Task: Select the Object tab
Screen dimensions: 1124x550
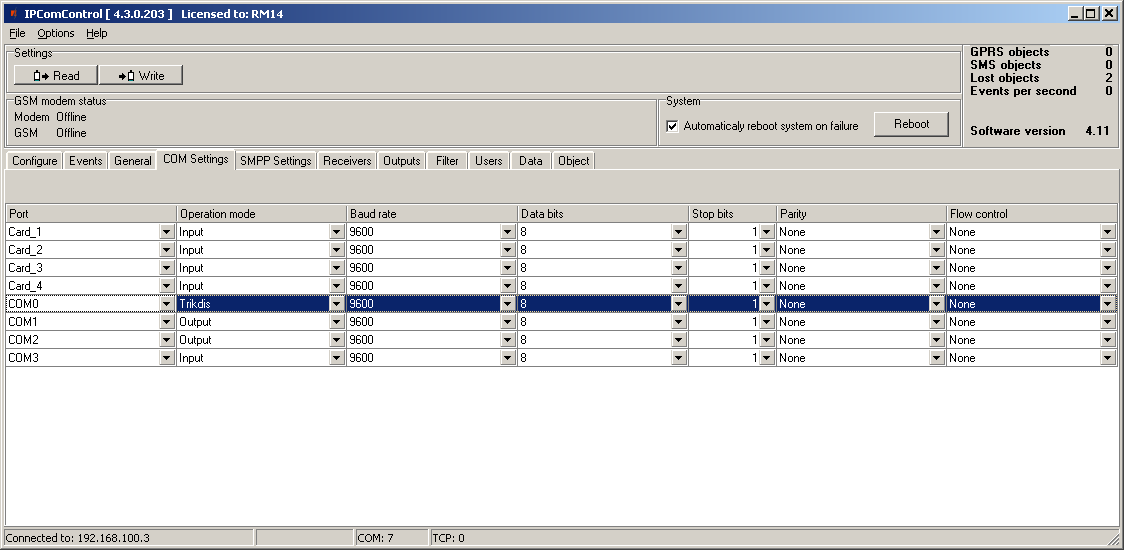Action: tap(574, 161)
